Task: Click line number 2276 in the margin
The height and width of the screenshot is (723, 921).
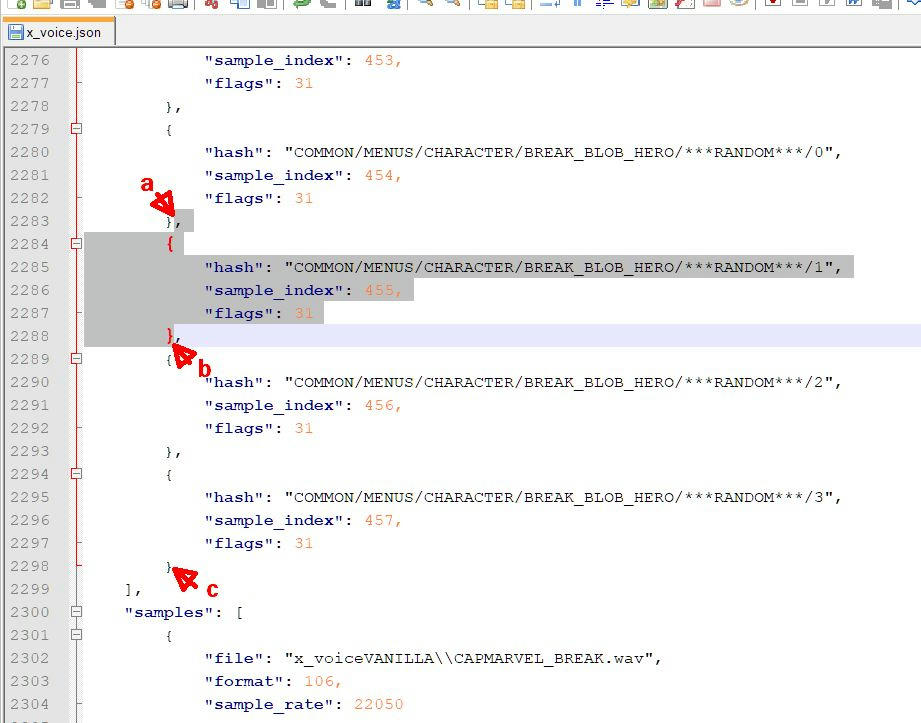Action: [x=30, y=60]
